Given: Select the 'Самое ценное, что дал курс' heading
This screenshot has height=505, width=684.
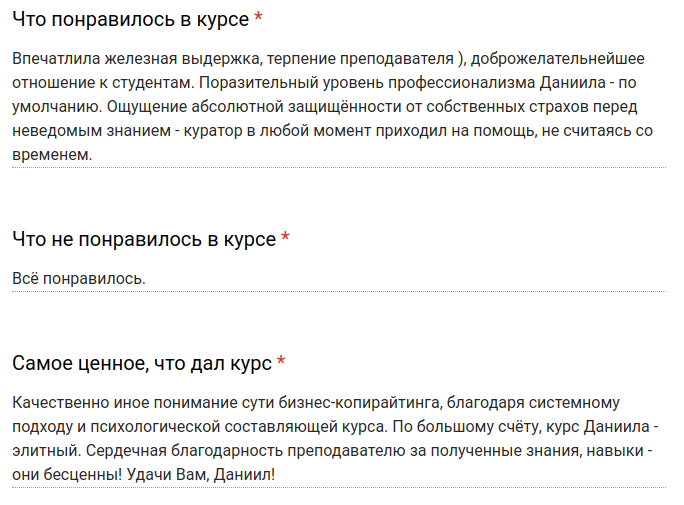Looking at the screenshot, I should [x=142, y=363].
